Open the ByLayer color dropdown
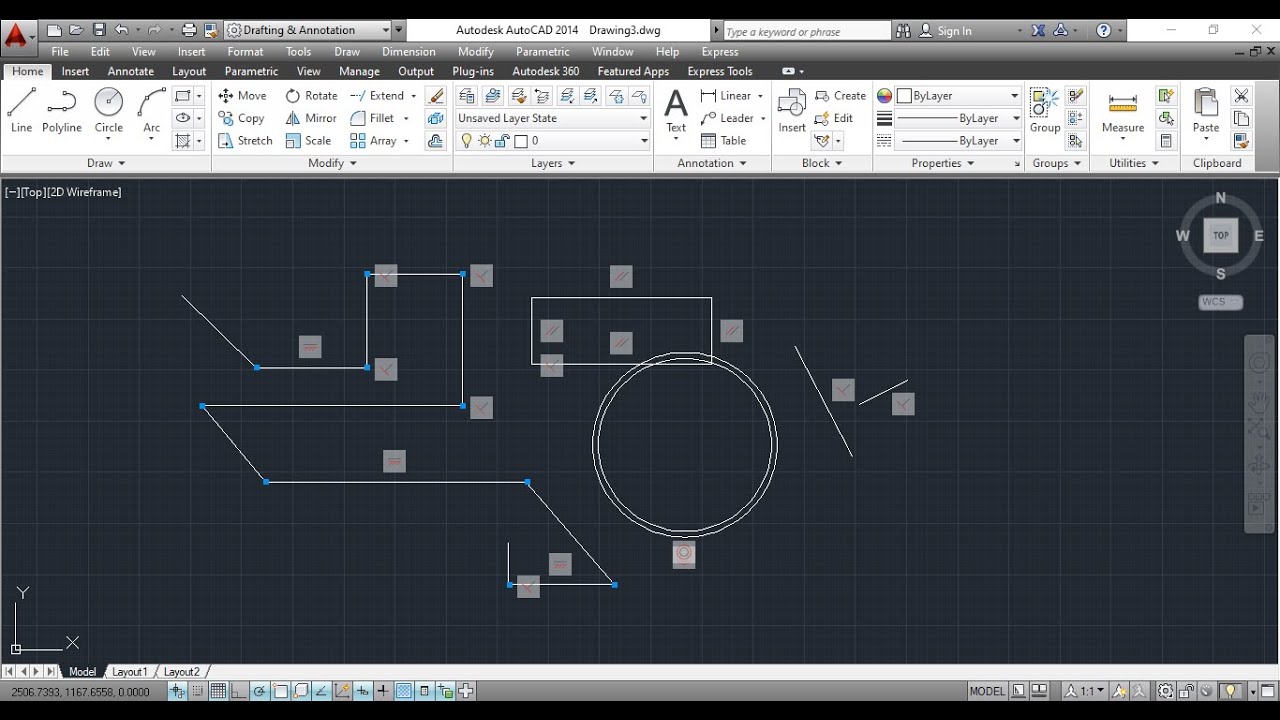 click(958, 96)
